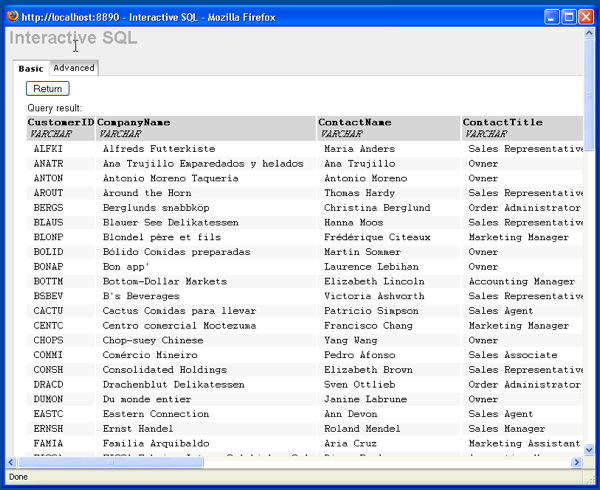Click the horizontal scrollbar right arrow

576,462
